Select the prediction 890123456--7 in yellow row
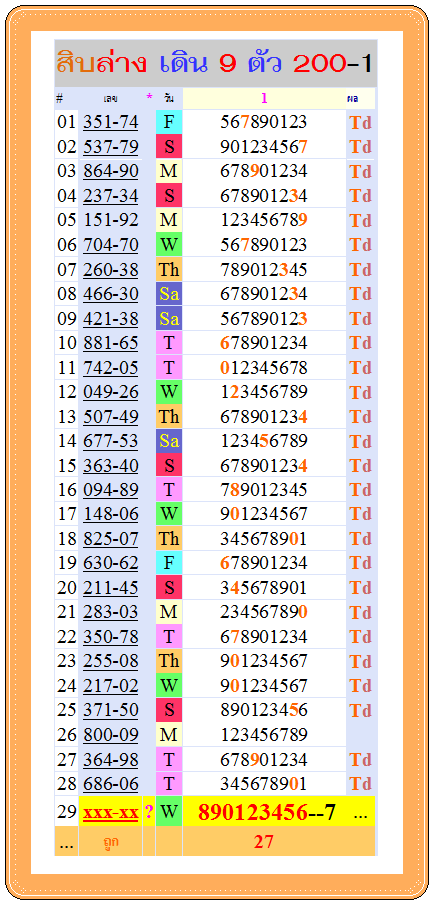Viewport: 434px width, 905px height. (267, 812)
